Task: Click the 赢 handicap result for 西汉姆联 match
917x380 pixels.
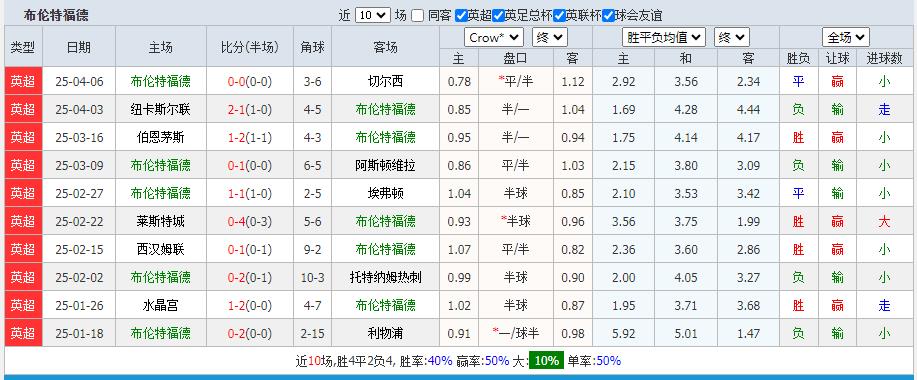Action: click(837, 250)
